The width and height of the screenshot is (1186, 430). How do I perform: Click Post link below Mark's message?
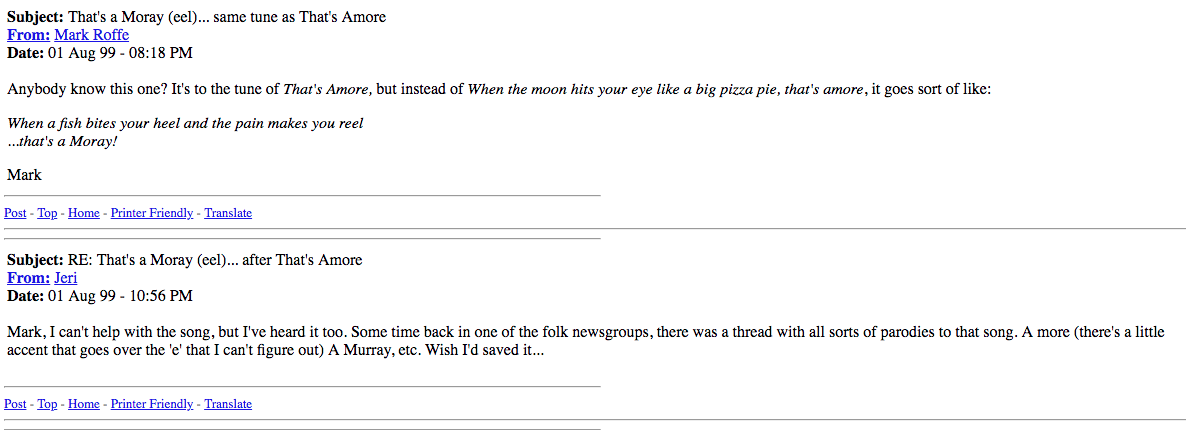point(15,213)
